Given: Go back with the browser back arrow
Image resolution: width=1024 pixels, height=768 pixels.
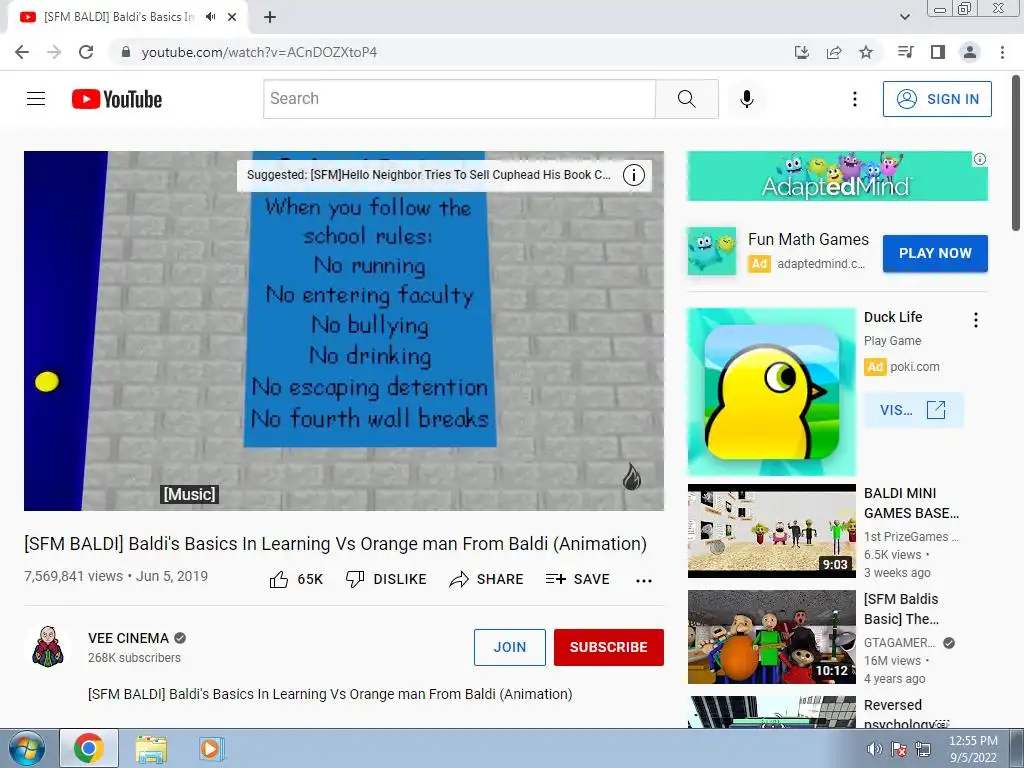Looking at the screenshot, I should (22, 52).
